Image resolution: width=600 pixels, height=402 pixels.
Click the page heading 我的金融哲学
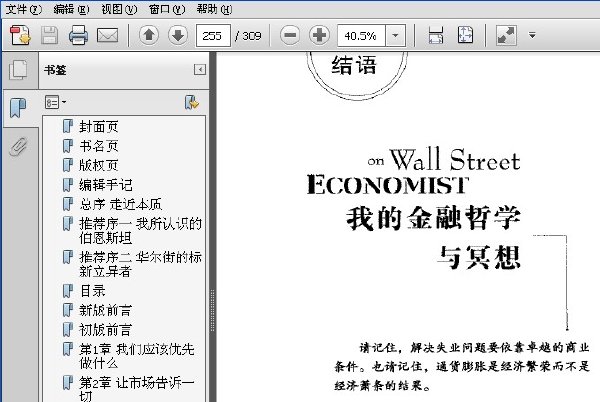pos(433,218)
